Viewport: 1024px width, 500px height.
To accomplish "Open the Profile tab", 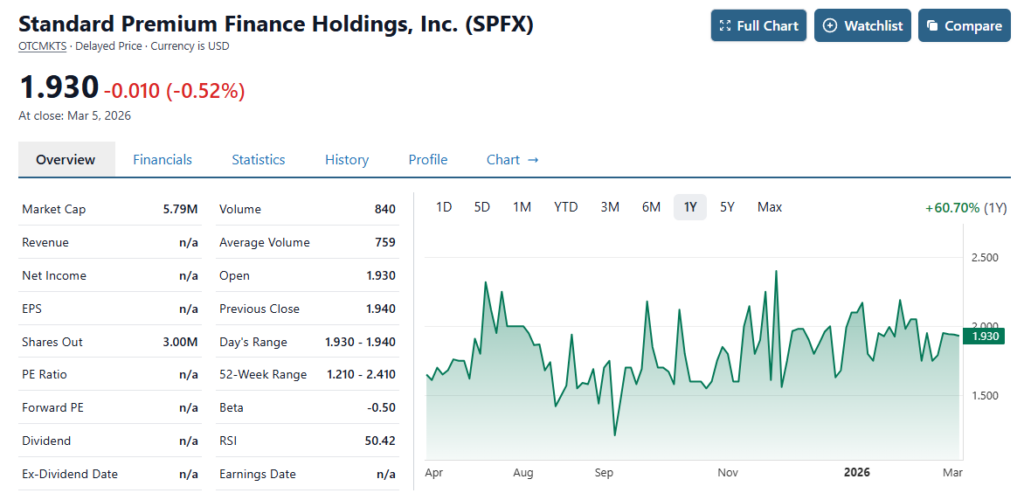I will (x=428, y=160).
